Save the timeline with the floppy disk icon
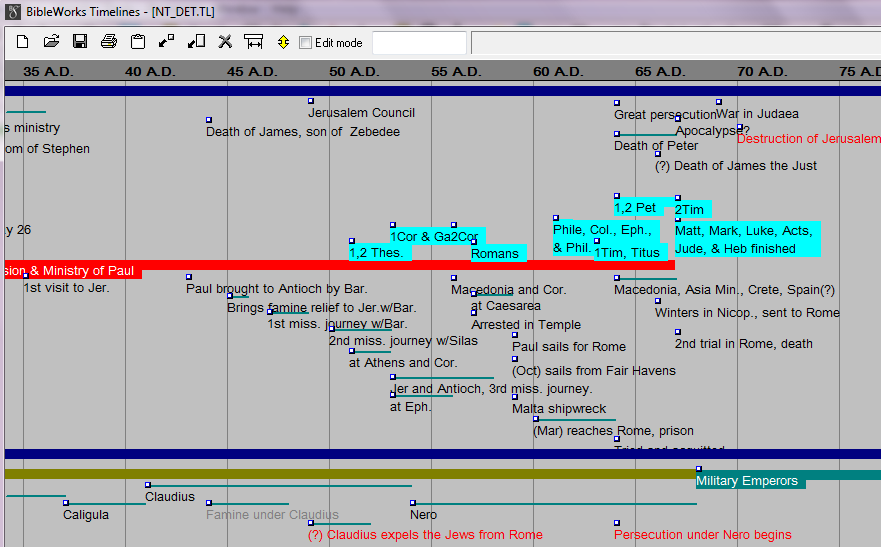 pyautogui.click(x=80, y=42)
